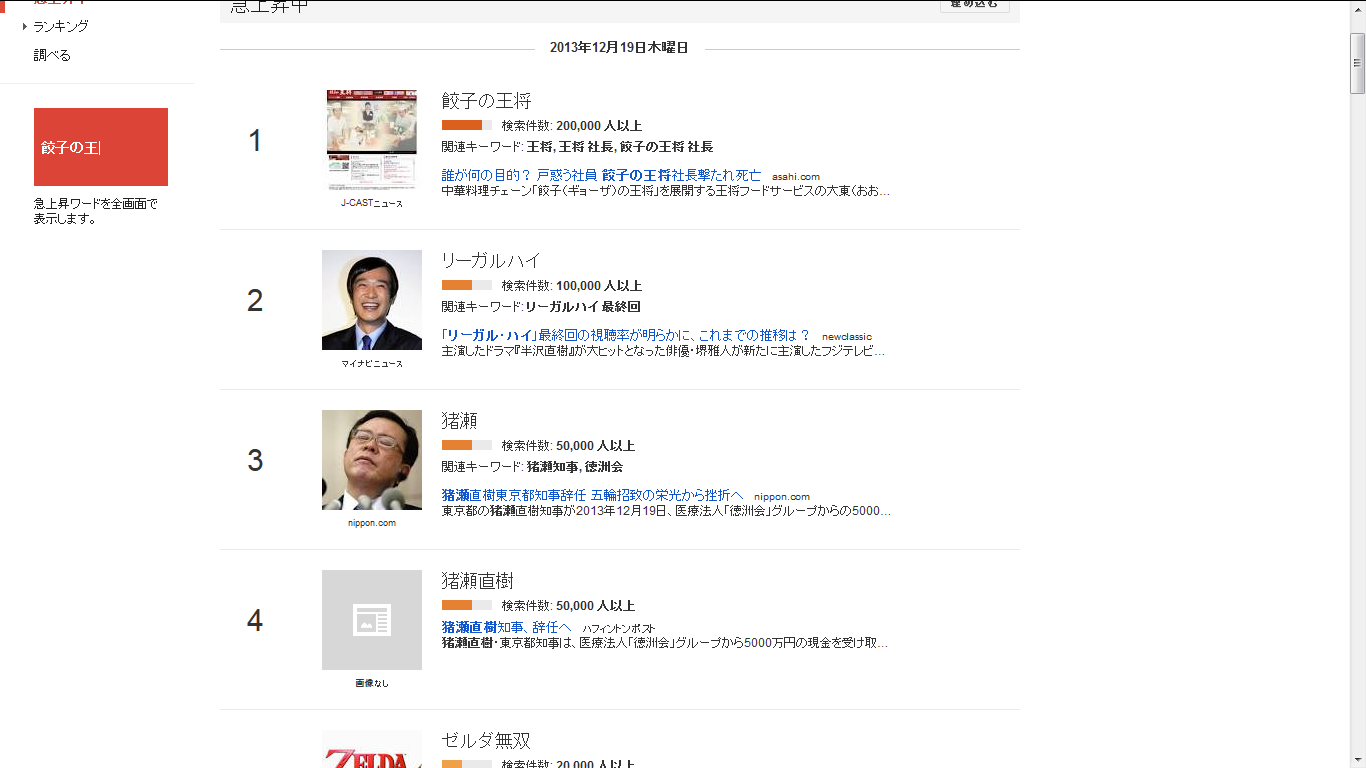Click the 急上昇ワードを全画面で表示します caption
The width and height of the screenshot is (1366, 768).
[x=96, y=211]
